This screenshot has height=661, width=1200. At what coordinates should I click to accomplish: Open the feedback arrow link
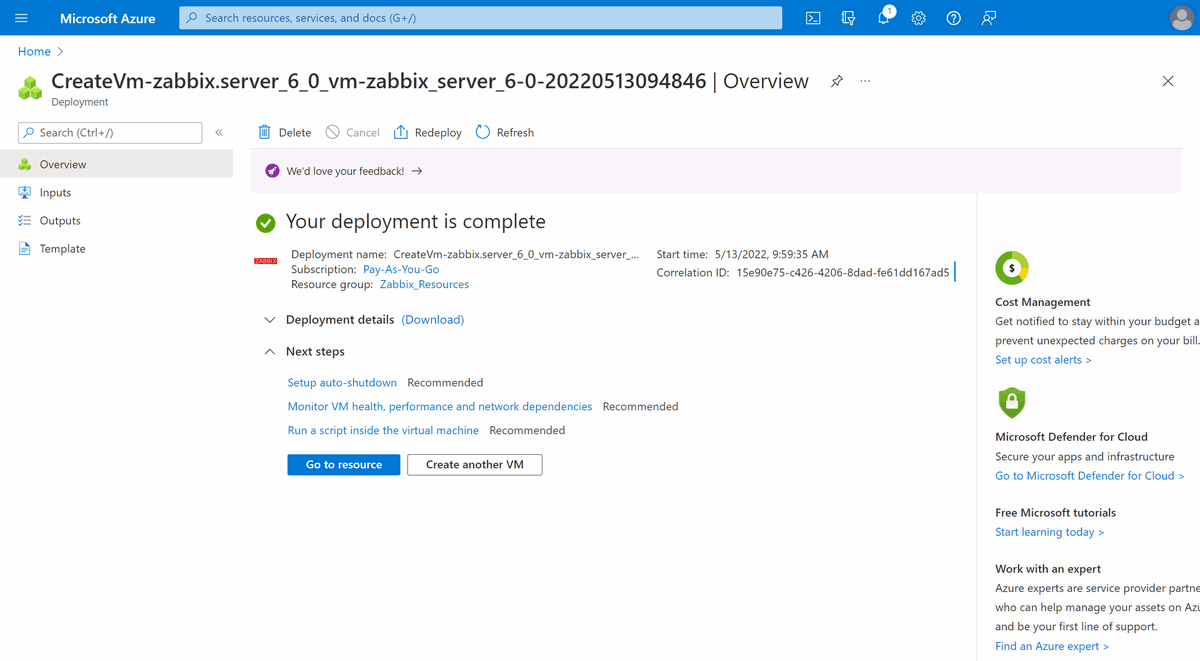tap(417, 171)
